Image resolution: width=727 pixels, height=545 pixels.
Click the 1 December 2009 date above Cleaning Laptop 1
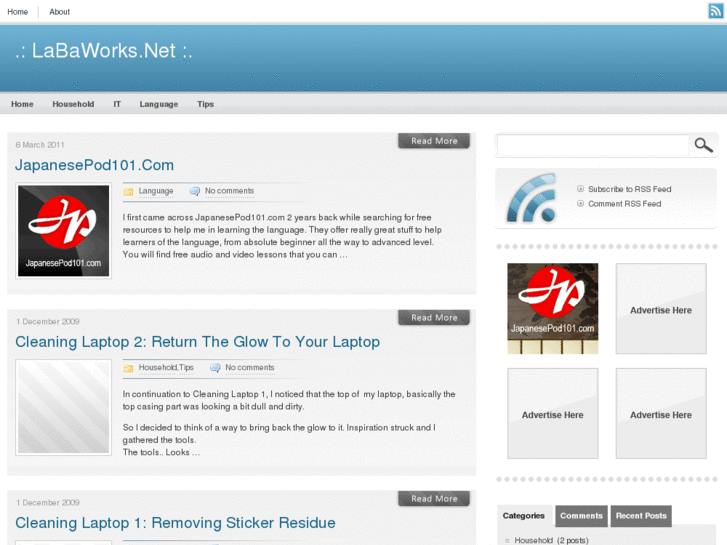(48, 503)
